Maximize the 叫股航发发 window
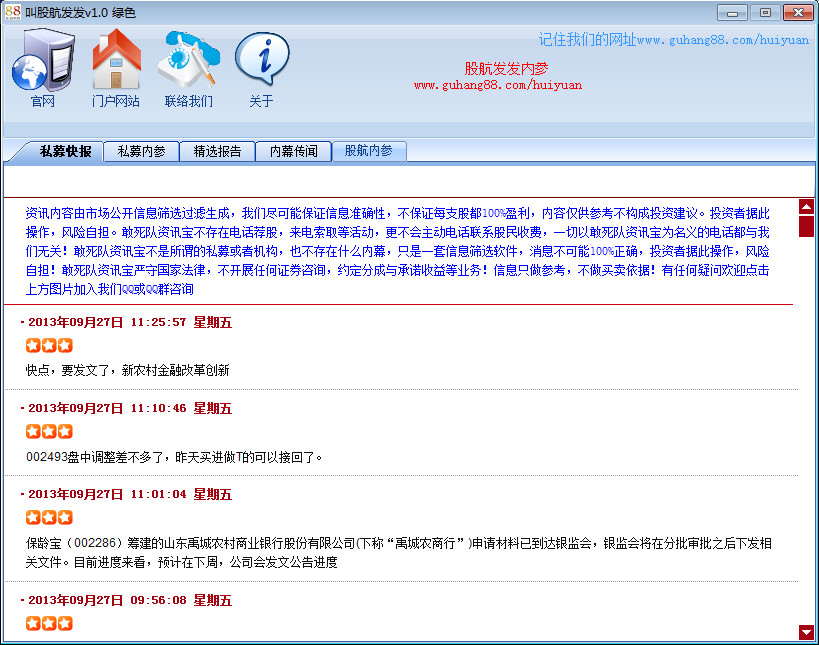 tap(765, 13)
